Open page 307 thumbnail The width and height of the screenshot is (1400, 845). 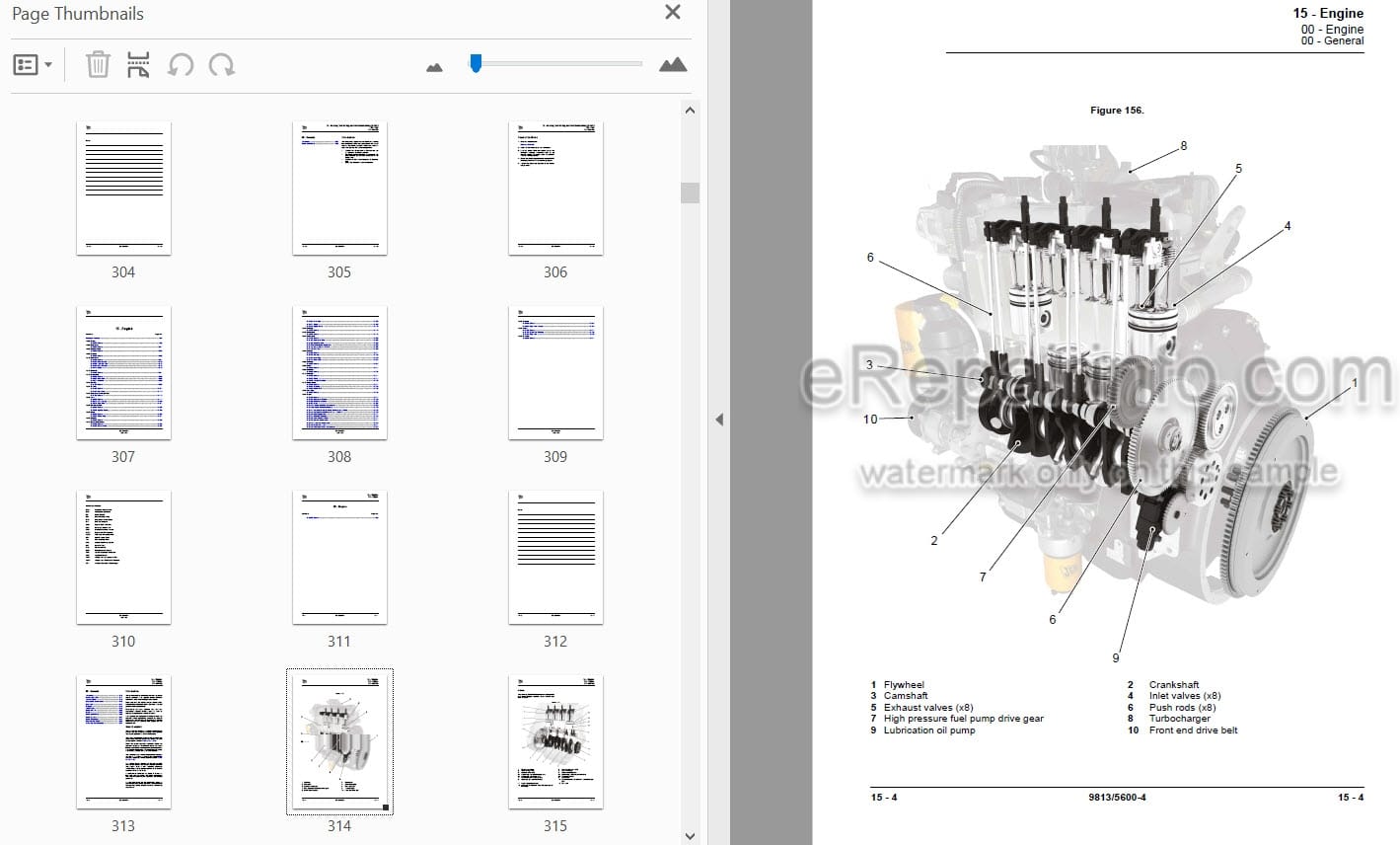pos(123,373)
